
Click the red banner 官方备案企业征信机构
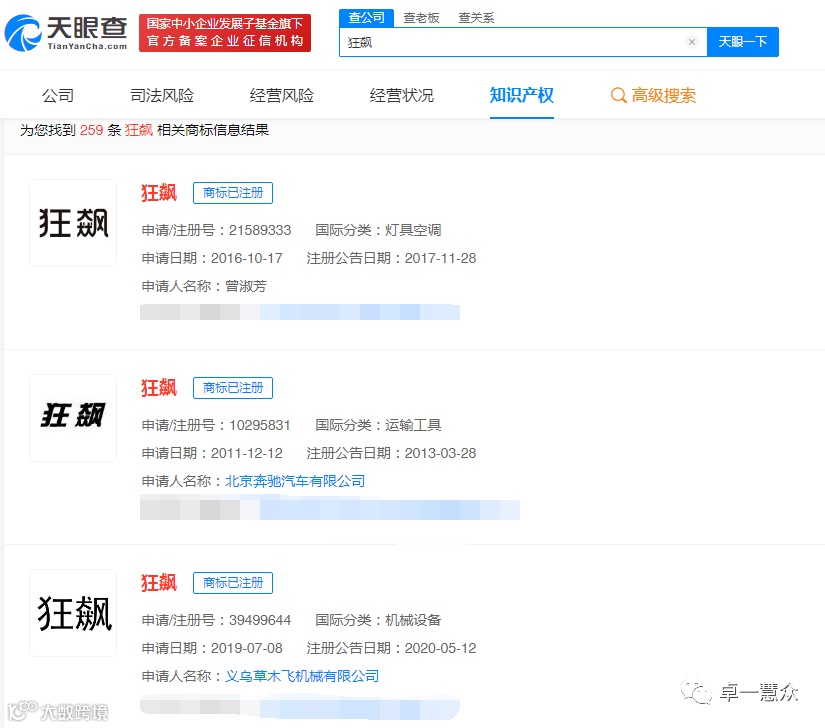225,33
